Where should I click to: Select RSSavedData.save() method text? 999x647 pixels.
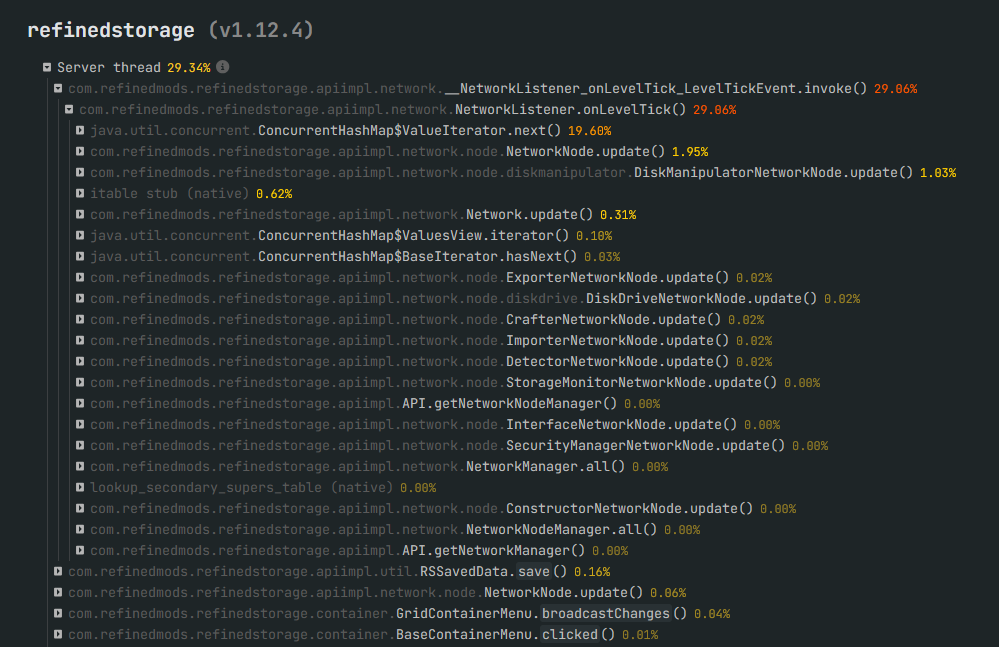(x=493, y=572)
